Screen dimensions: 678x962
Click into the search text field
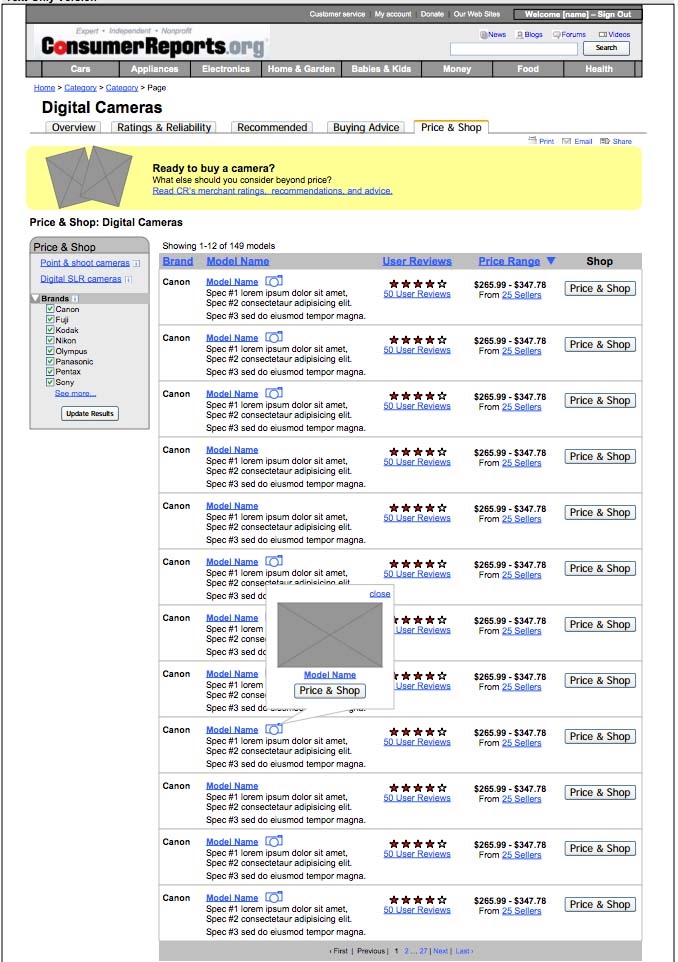(514, 48)
